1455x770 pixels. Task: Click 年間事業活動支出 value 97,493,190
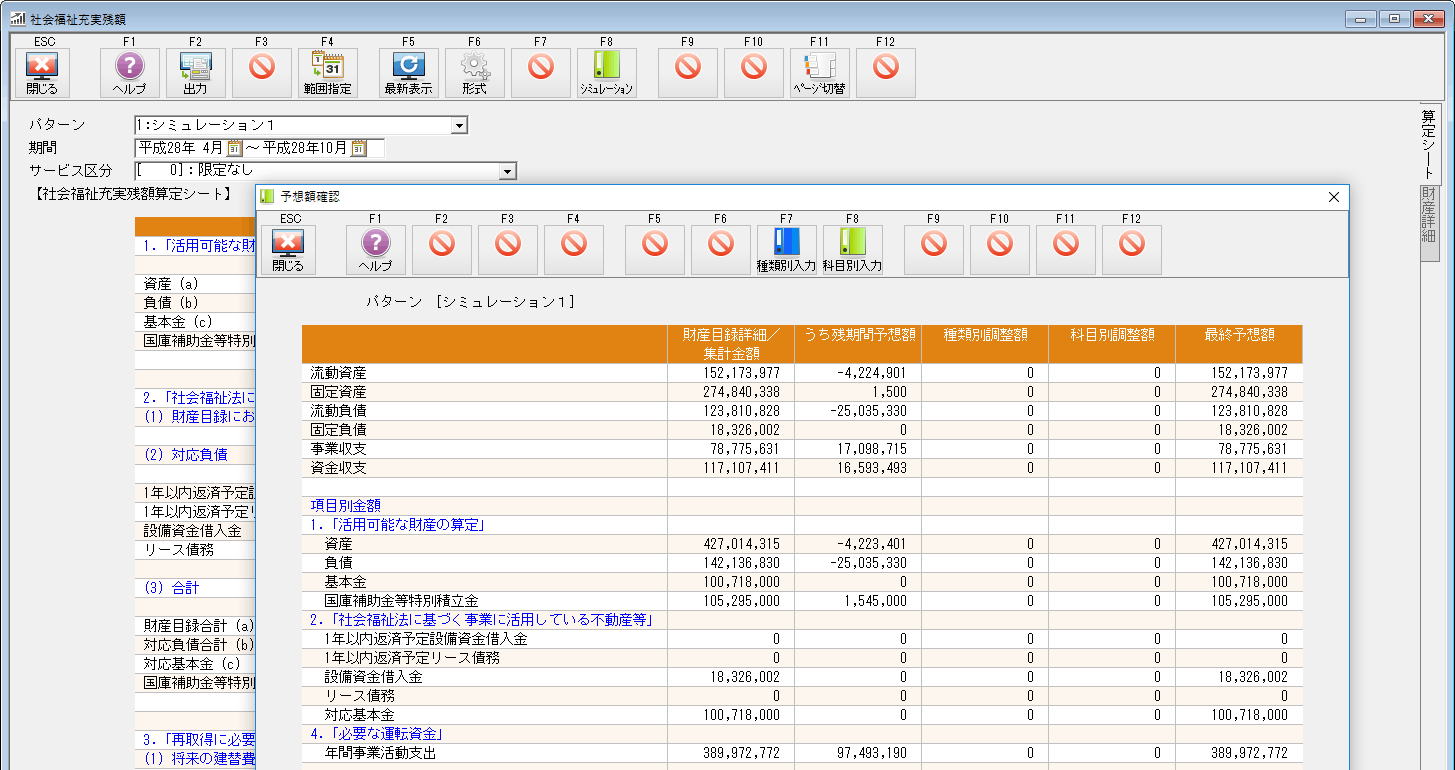click(870, 753)
